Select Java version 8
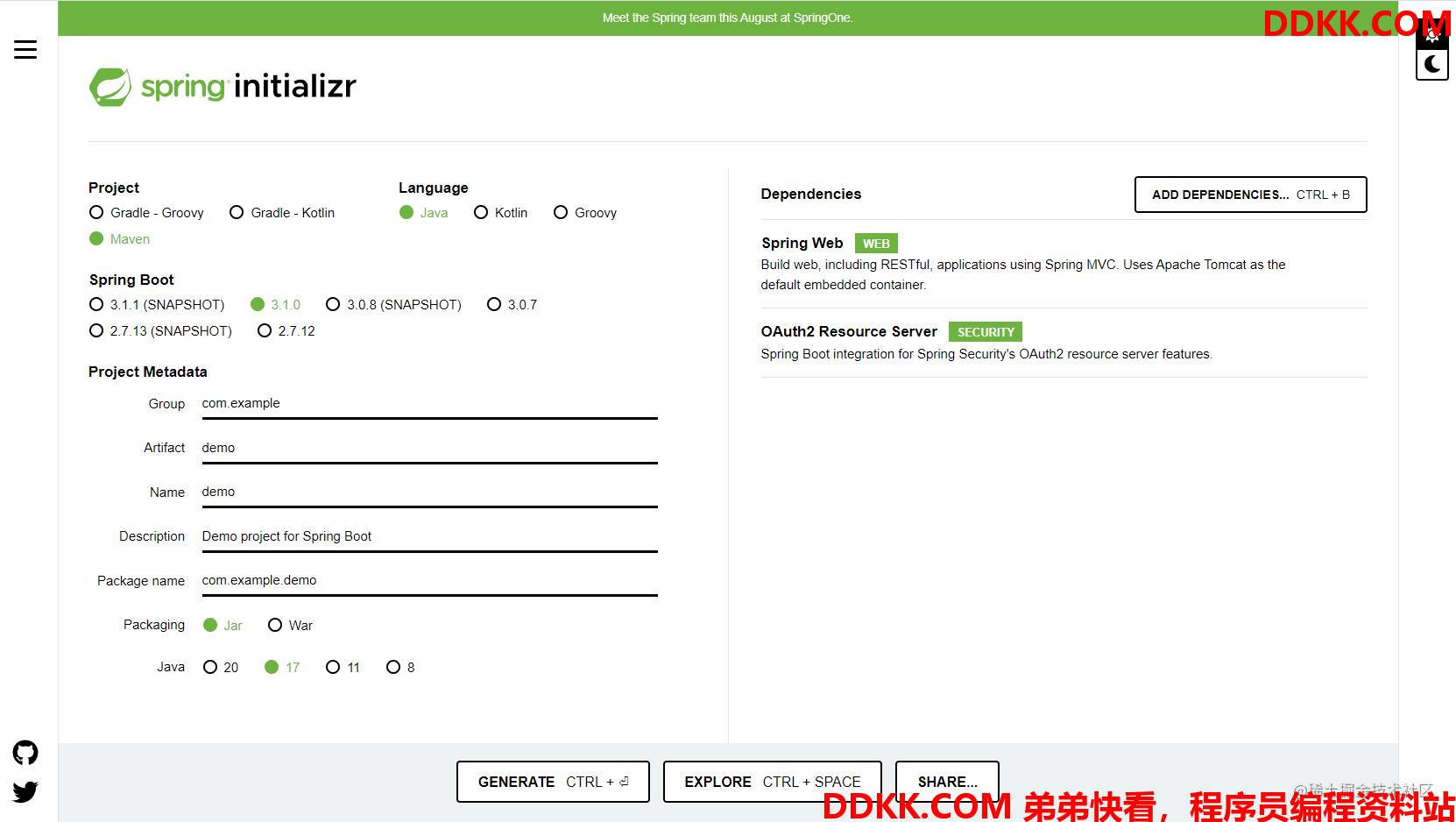This screenshot has height=822, width=1456. 400,668
